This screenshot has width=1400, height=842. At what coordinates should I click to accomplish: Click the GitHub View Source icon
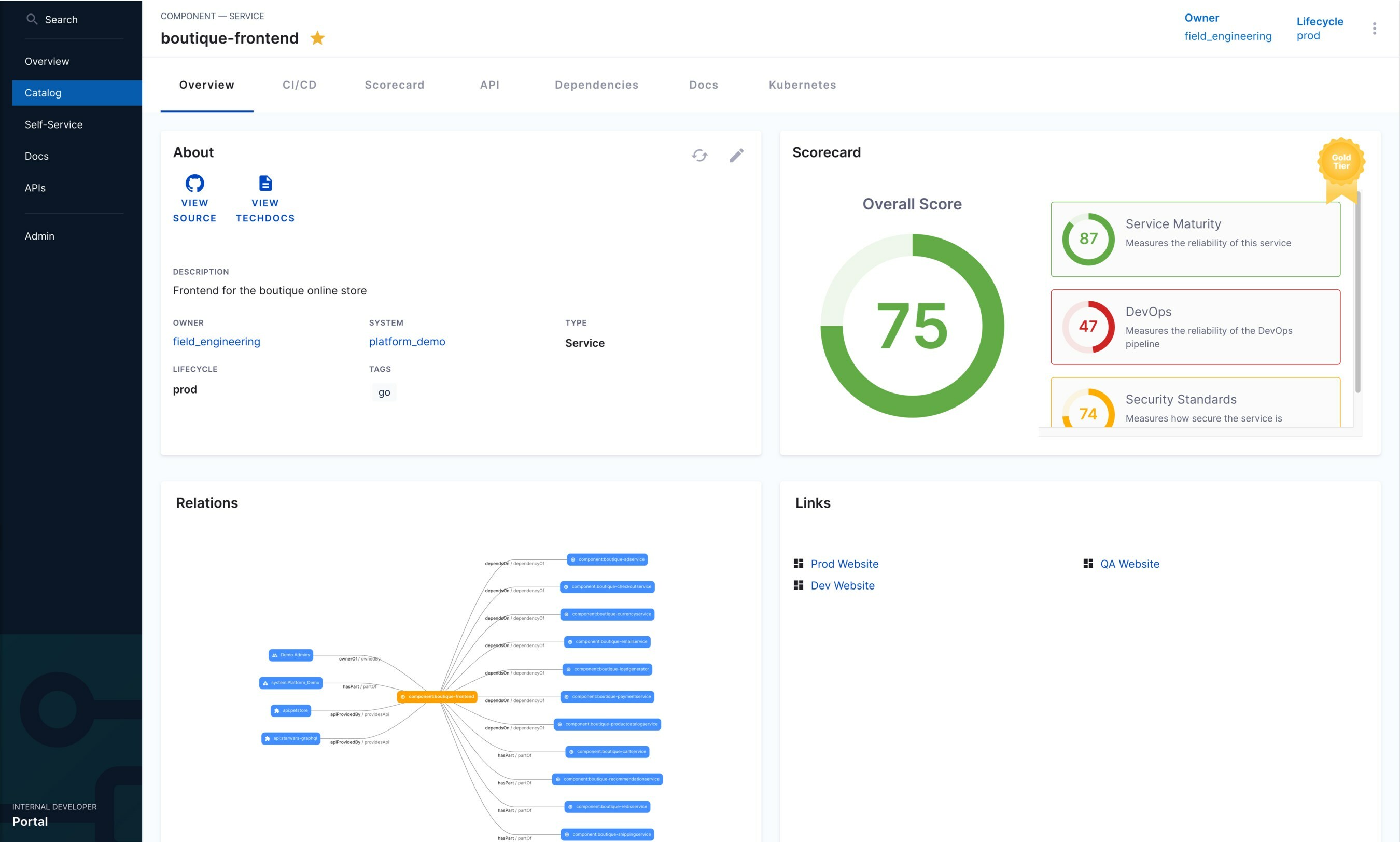pos(194,183)
